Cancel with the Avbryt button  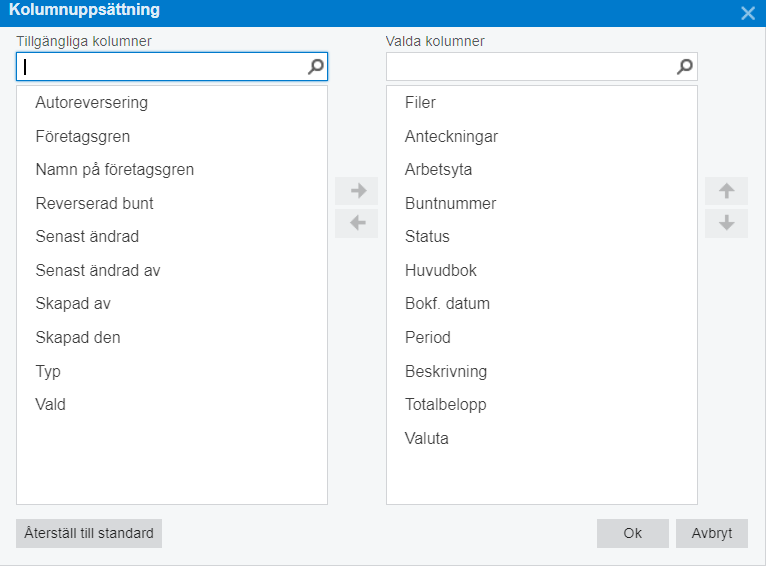pyautogui.click(x=712, y=533)
